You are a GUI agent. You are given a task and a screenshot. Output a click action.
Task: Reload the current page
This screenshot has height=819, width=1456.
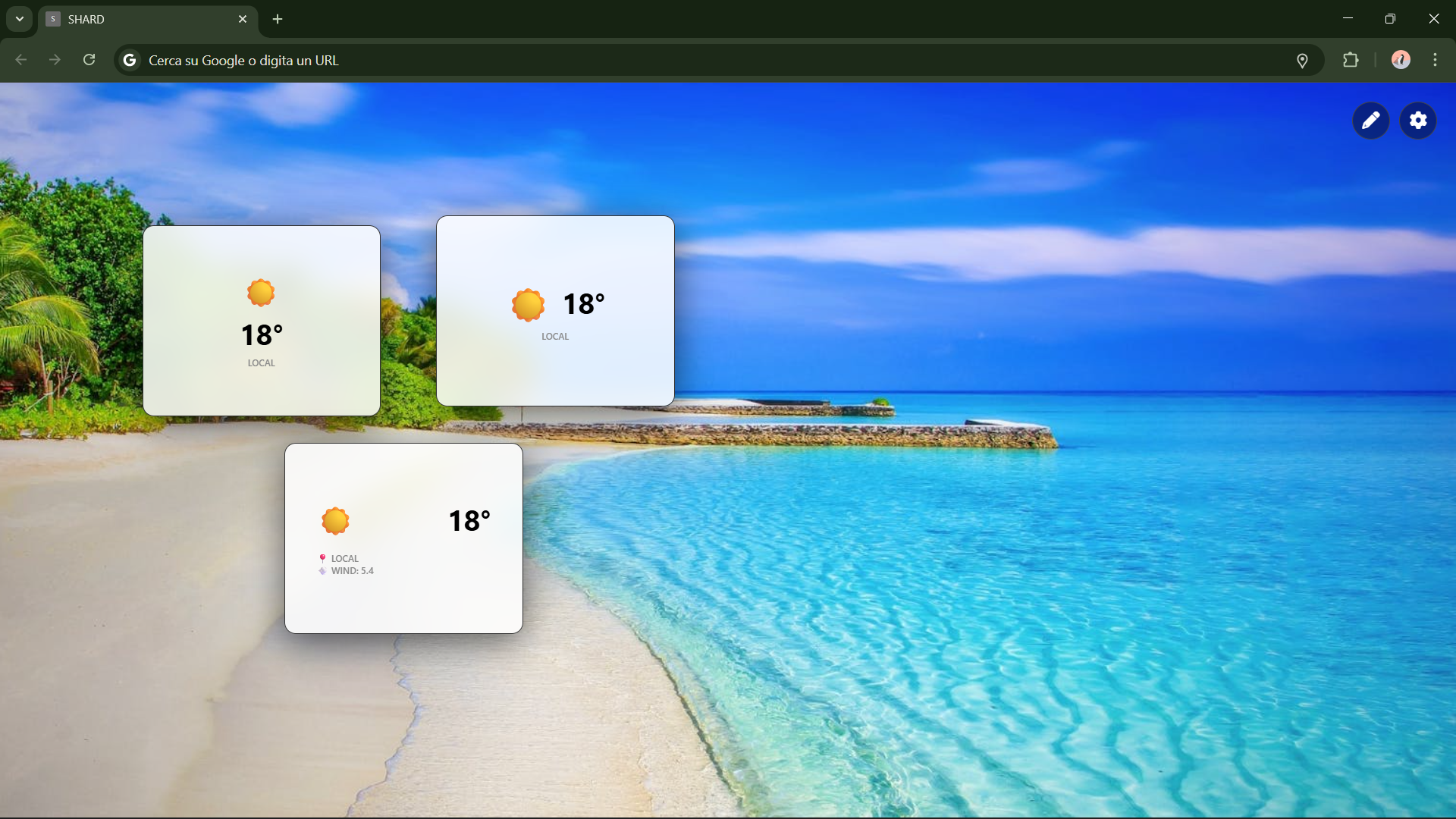pos(89,60)
